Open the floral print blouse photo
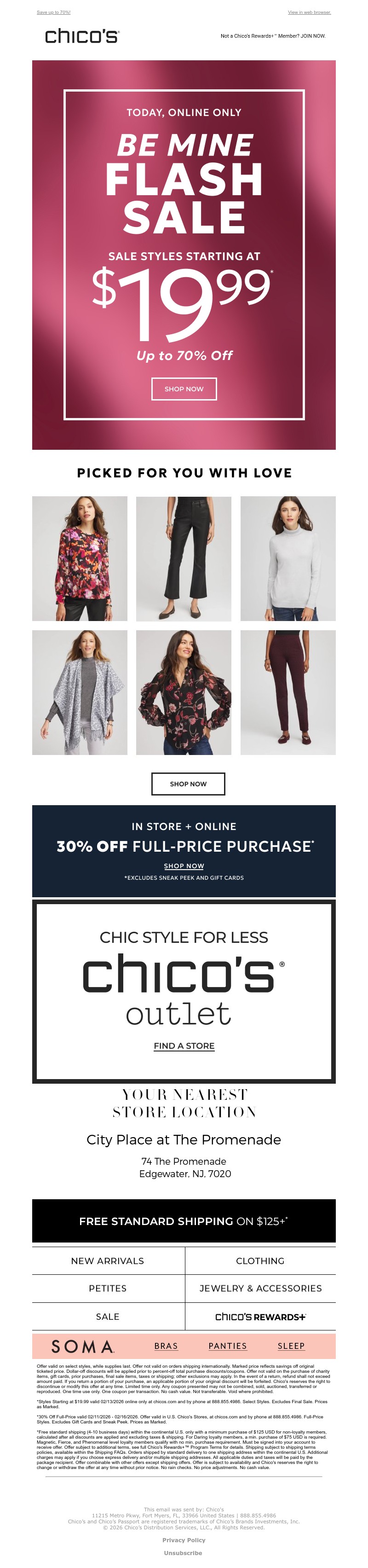368x1568 pixels. 80,559
